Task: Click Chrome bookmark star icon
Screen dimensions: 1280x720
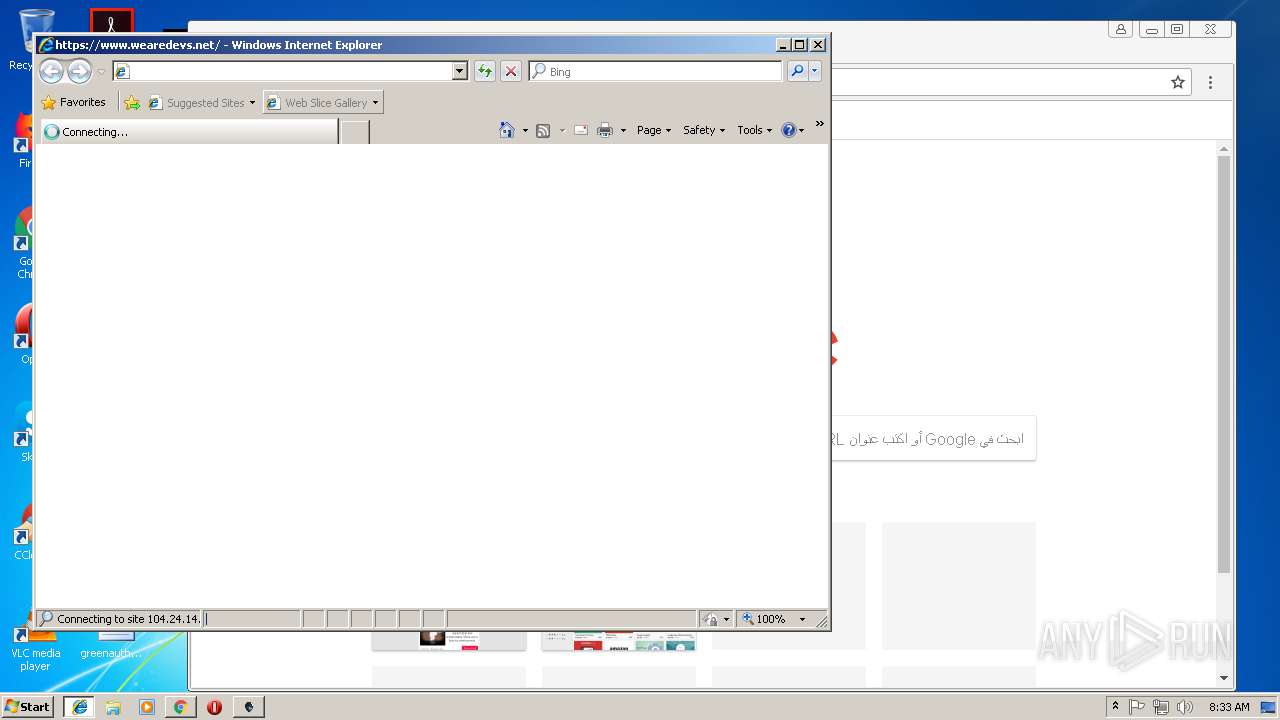Action: (x=1178, y=82)
